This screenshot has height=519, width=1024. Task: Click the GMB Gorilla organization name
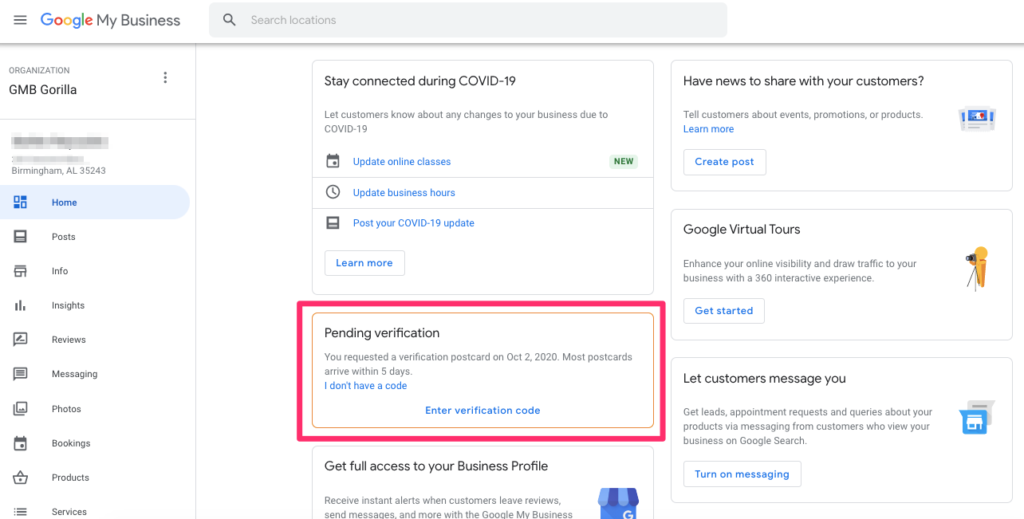(42, 90)
